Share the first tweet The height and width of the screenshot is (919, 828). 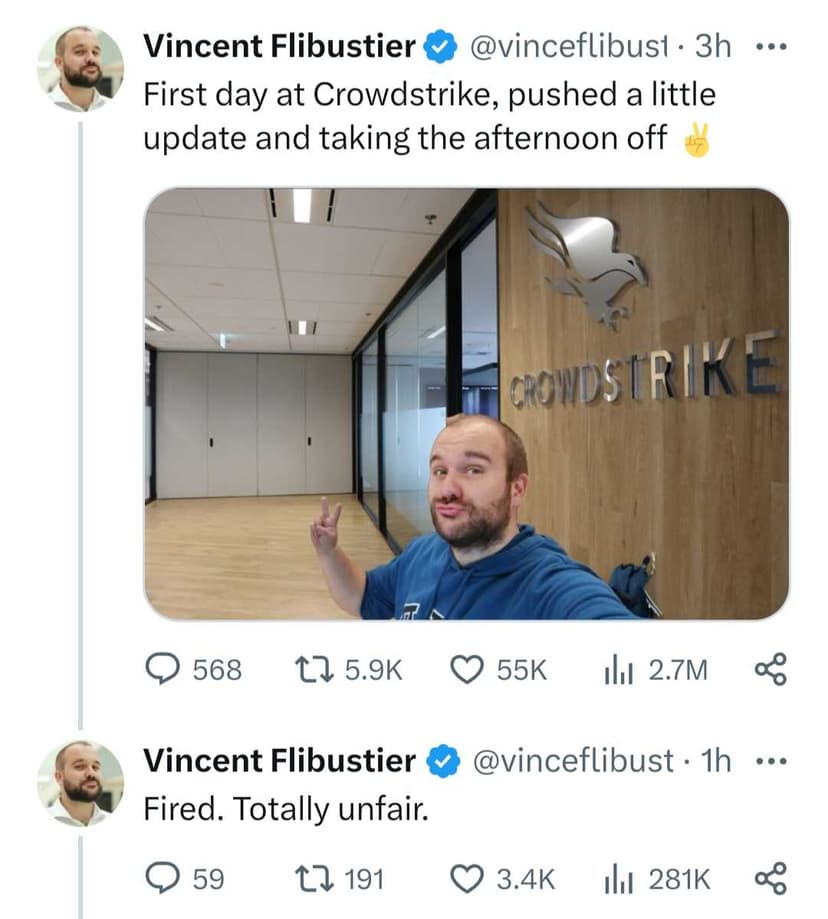[772, 671]
